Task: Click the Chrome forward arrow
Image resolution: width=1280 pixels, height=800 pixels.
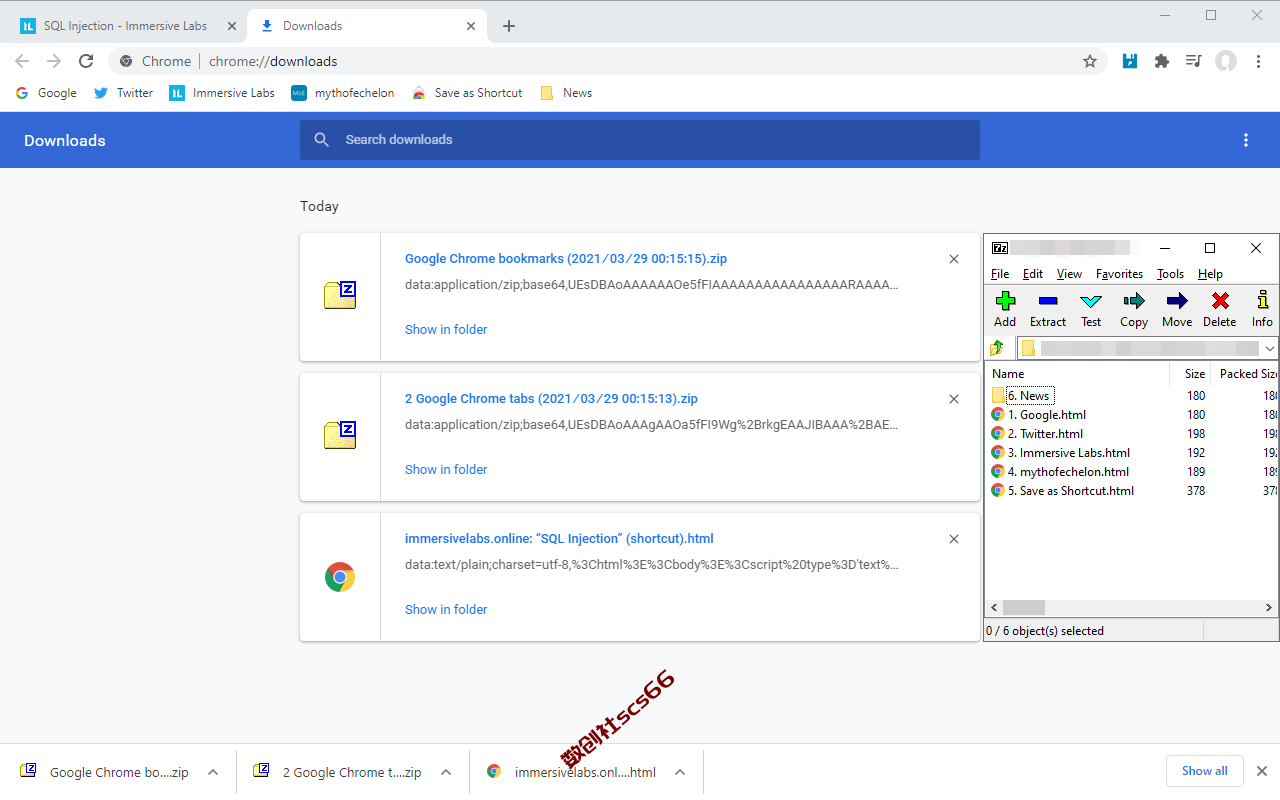Action: pos(54,61)
